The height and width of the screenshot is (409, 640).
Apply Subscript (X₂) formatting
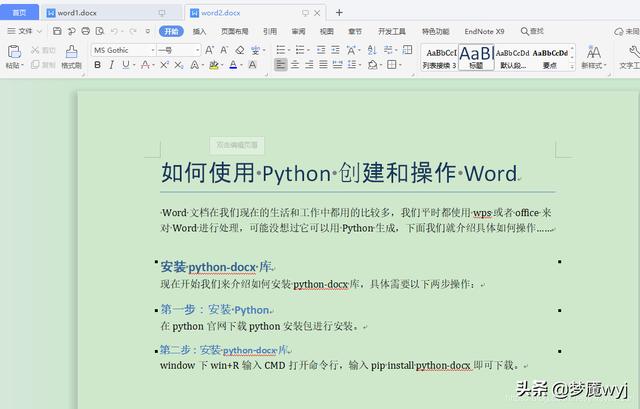[178, 64]
